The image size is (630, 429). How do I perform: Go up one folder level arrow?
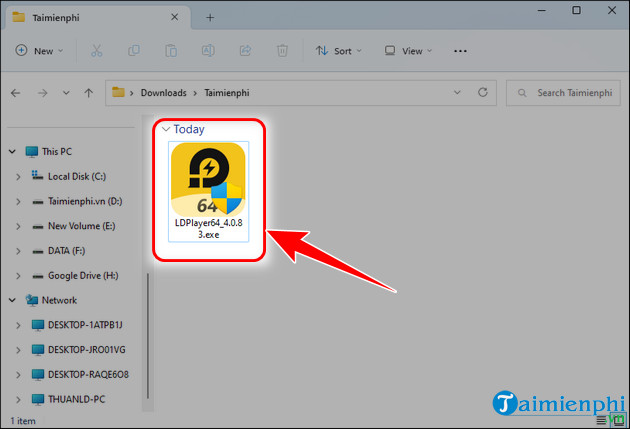coord(89,93)
